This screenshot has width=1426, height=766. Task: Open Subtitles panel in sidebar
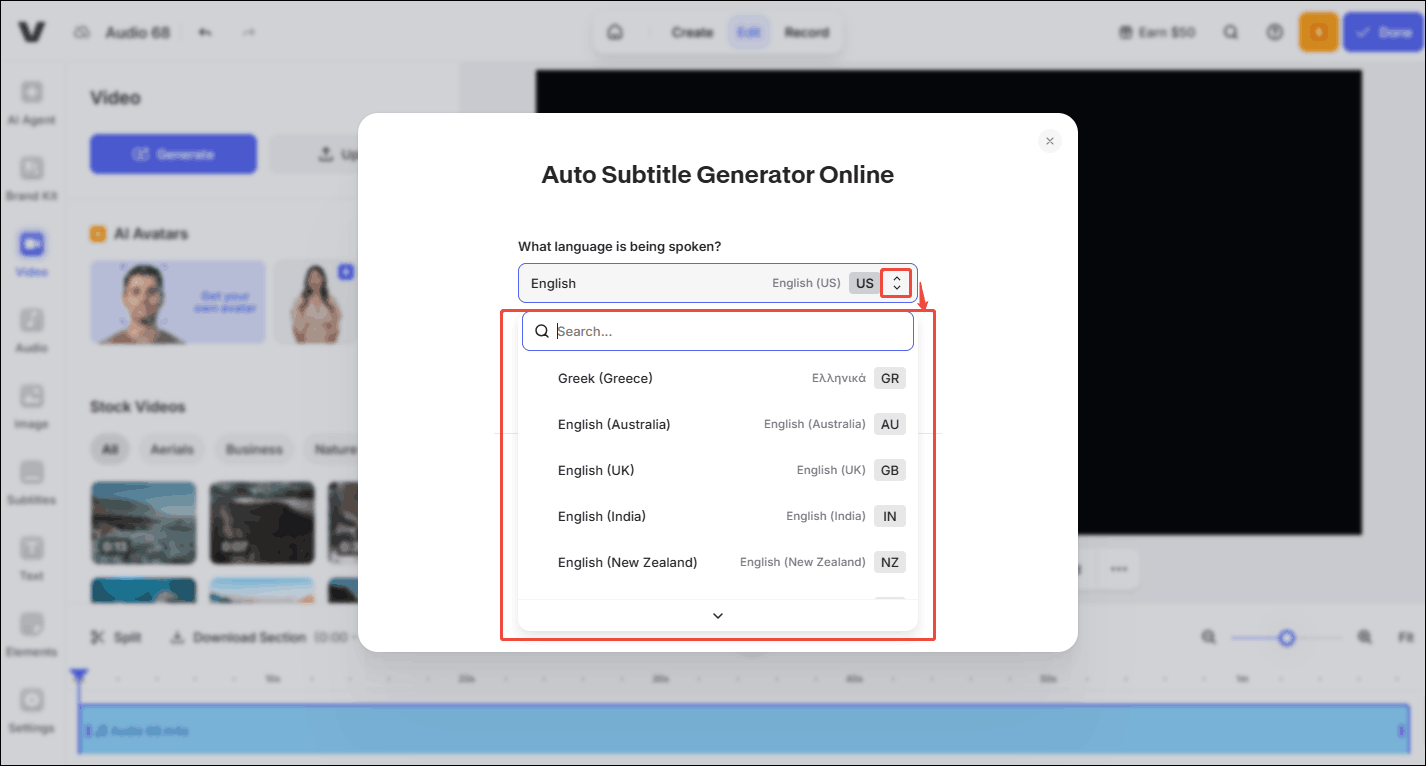point(32,483)
